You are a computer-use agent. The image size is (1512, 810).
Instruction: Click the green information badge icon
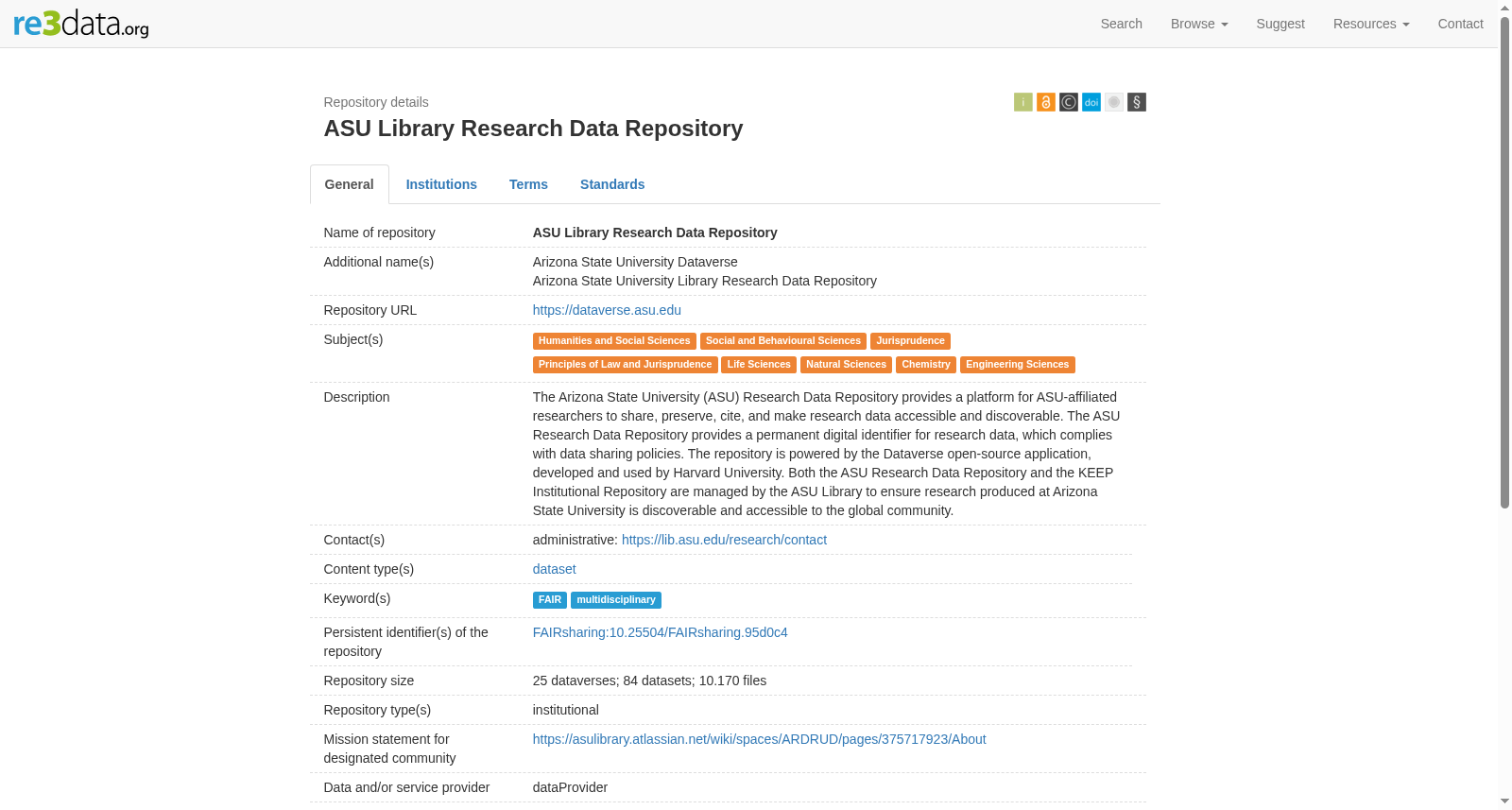[1022, 102]
